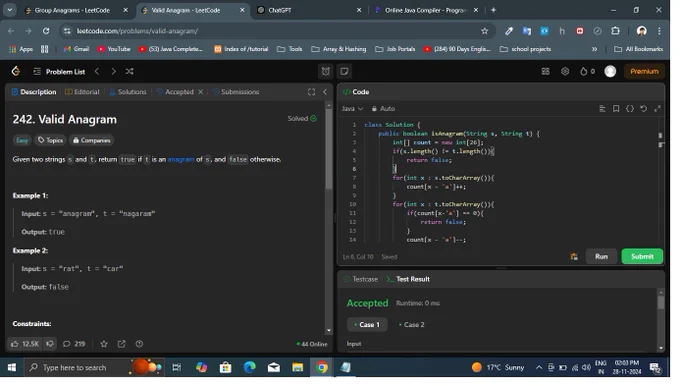The height and width of the screenshot is (386, 680).
Task: Submit the solution
Action: point(642,257)
